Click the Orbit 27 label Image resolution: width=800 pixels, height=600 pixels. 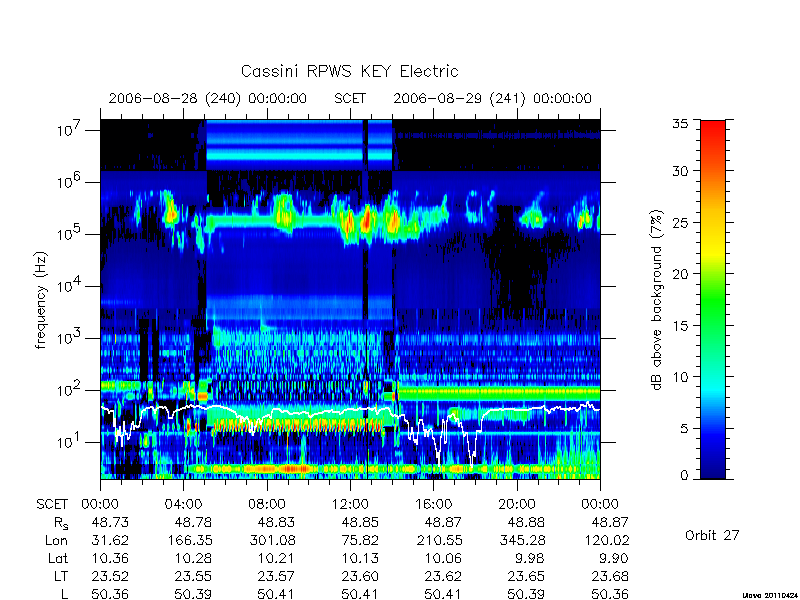pyautogui.click(x=712, y=535)
